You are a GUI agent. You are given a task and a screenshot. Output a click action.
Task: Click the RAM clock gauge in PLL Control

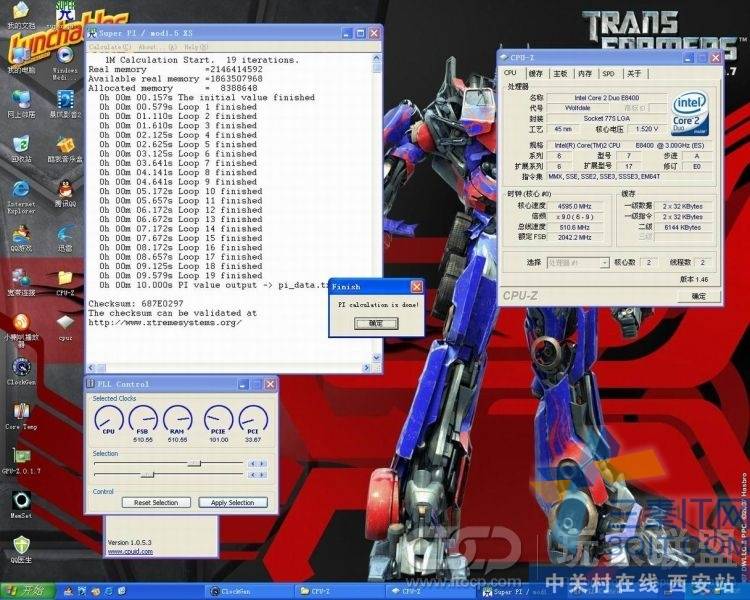[177, 420]
